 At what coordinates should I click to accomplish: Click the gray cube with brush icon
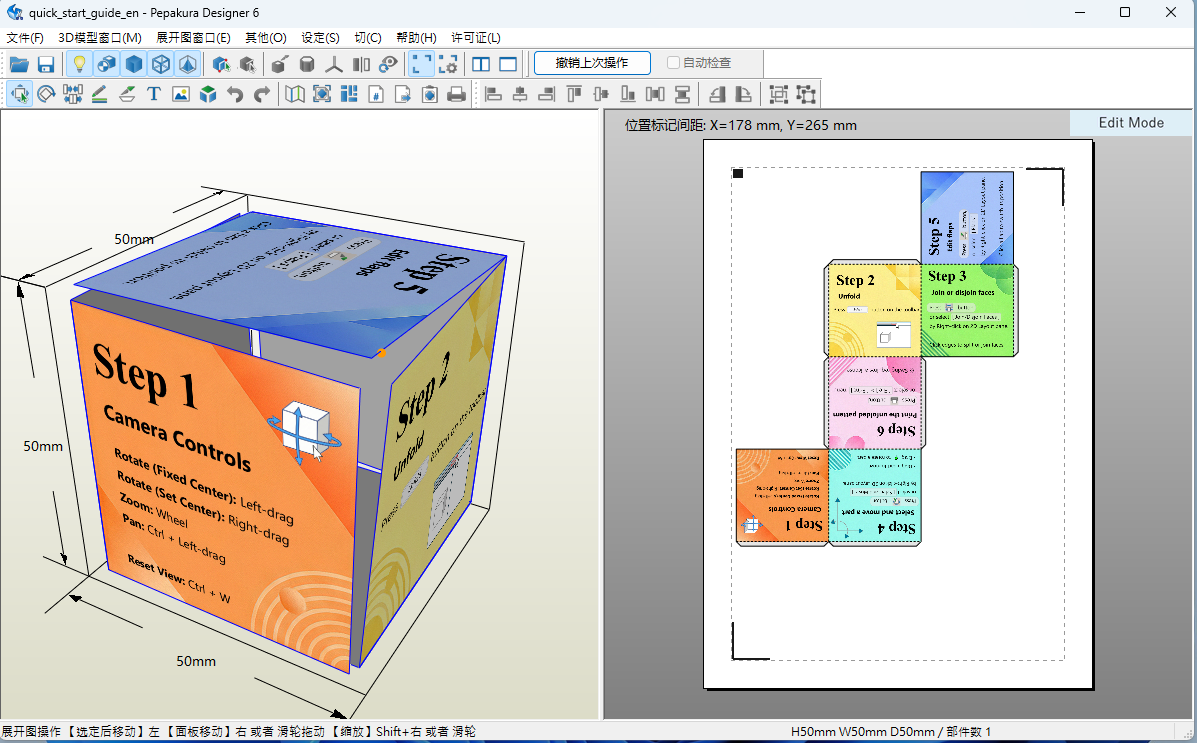279,64
